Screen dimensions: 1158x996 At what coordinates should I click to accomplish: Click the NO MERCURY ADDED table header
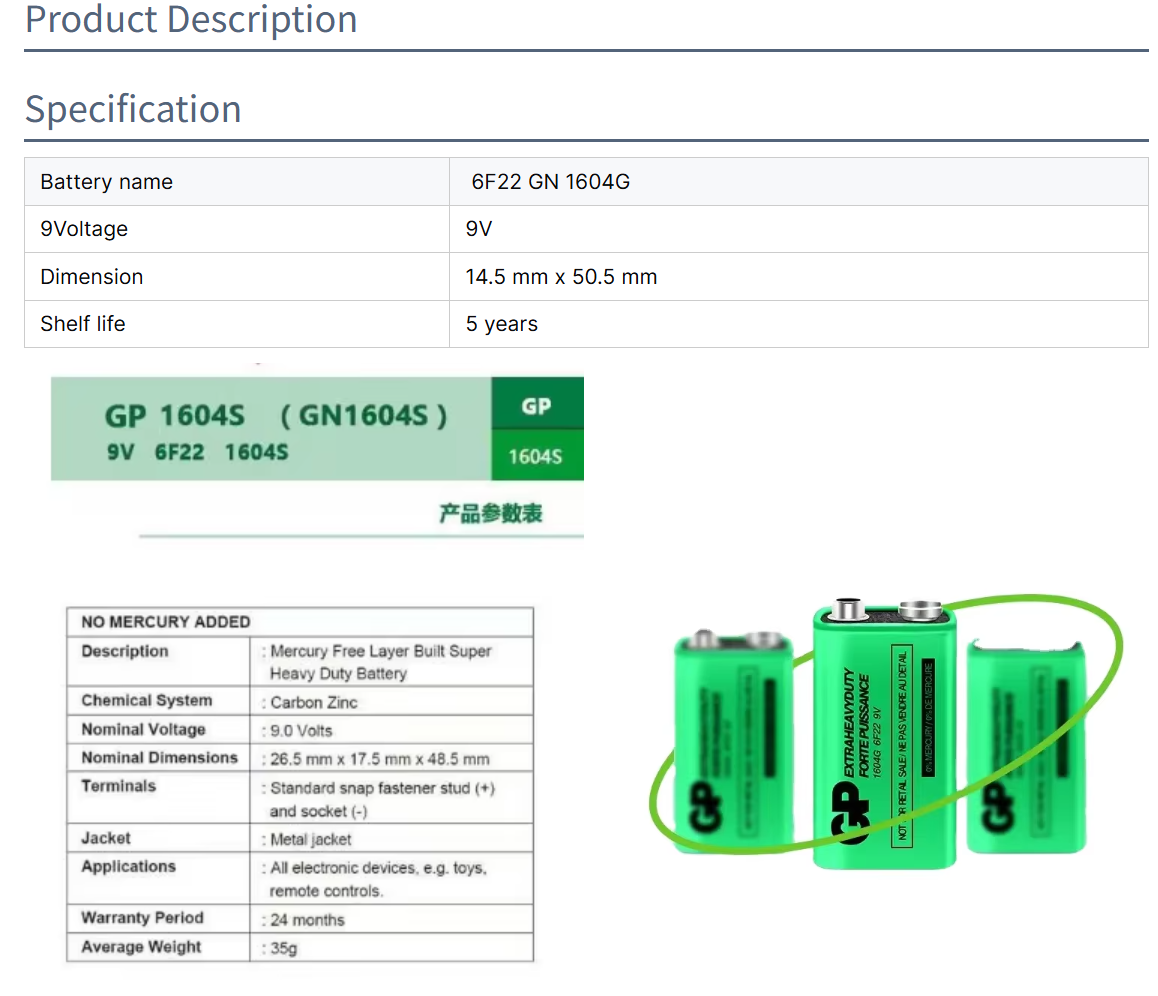tap(300, 622)
